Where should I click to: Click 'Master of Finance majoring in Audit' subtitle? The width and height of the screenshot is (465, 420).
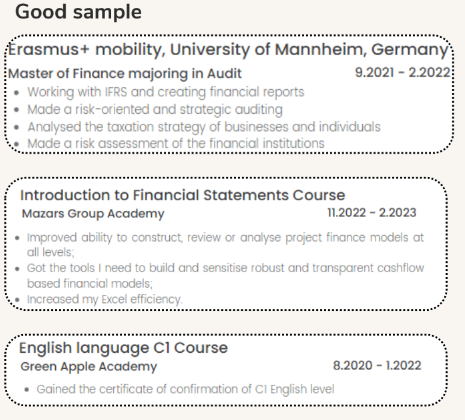pos(125,74)
